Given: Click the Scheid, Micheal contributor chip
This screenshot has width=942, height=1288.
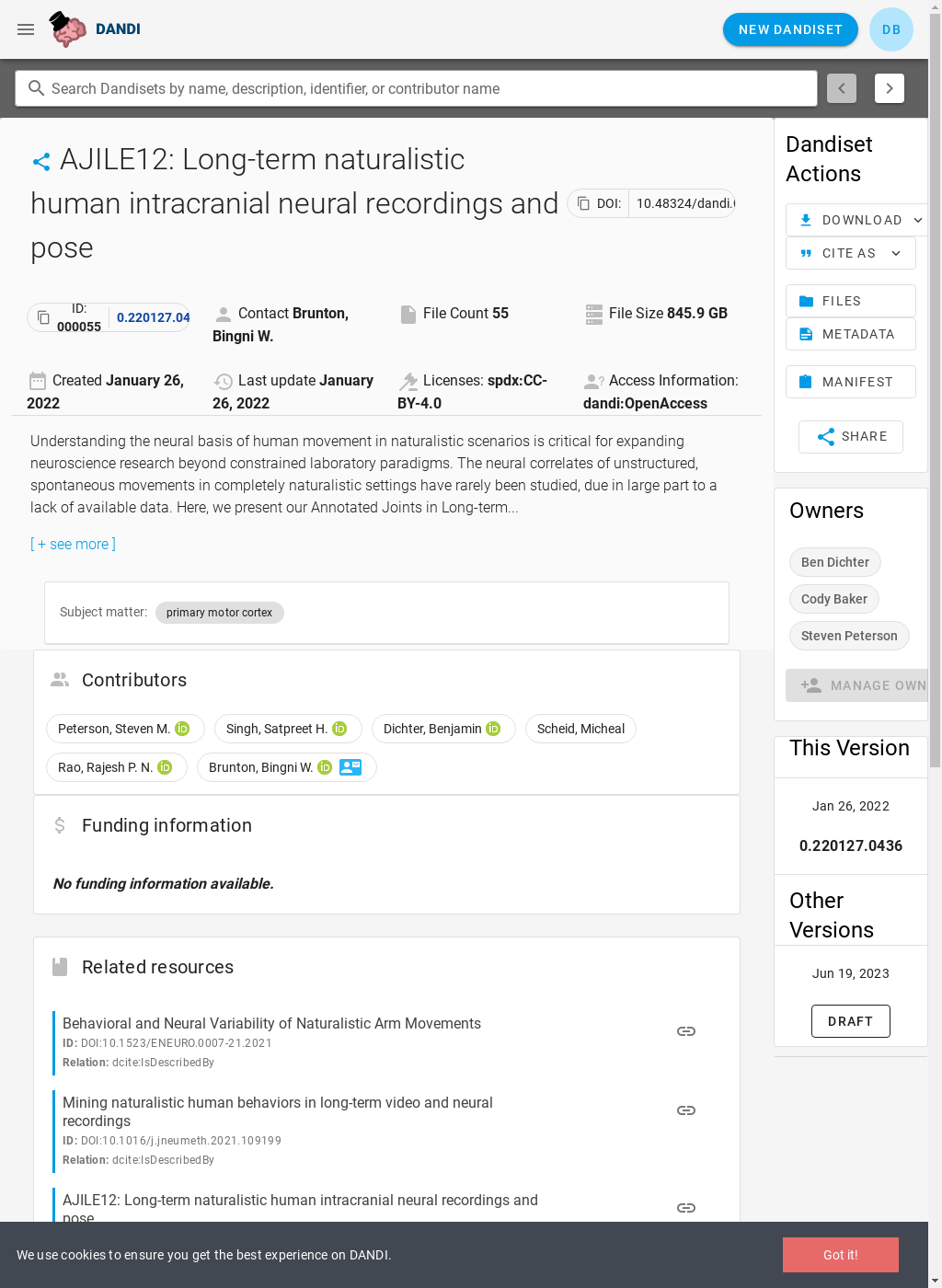Looking at the screenshot, I should [580, 729].
